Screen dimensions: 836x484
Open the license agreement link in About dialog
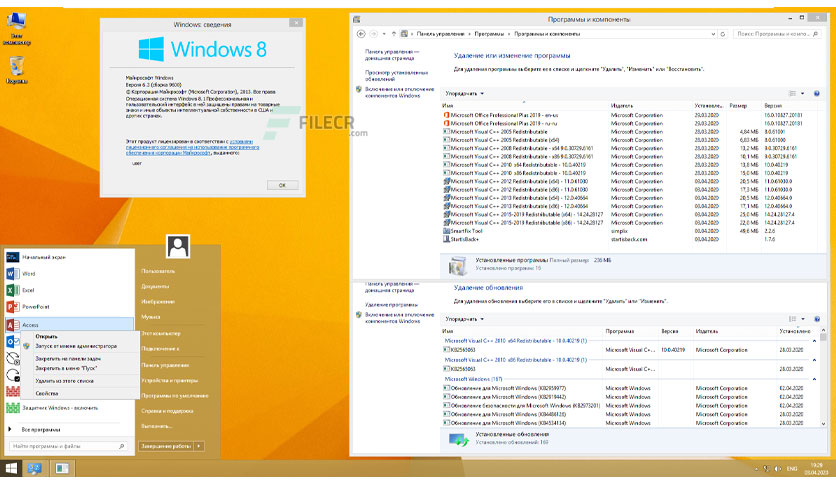tap(192, 147)
